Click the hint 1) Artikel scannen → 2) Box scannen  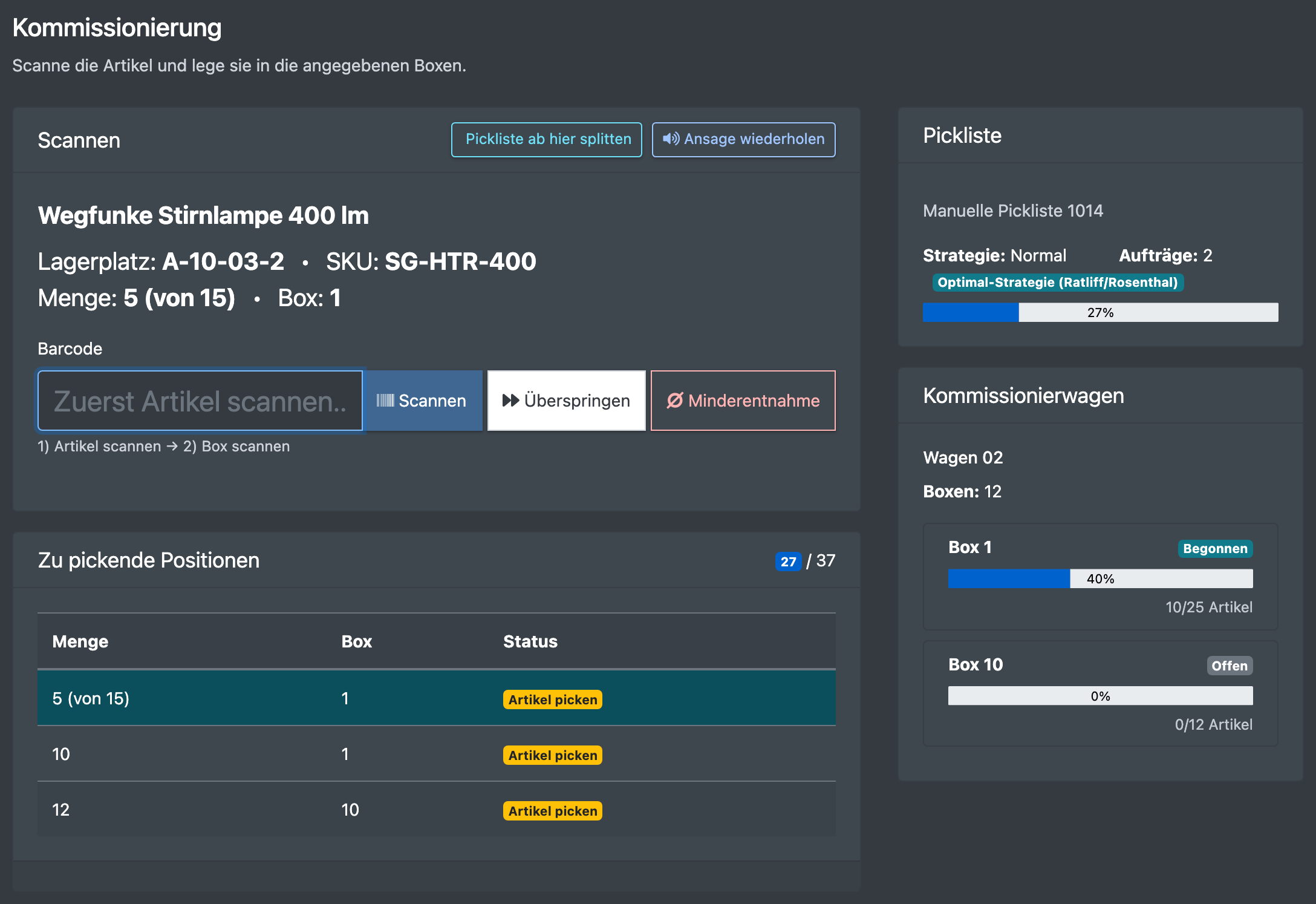pos(164,447)
